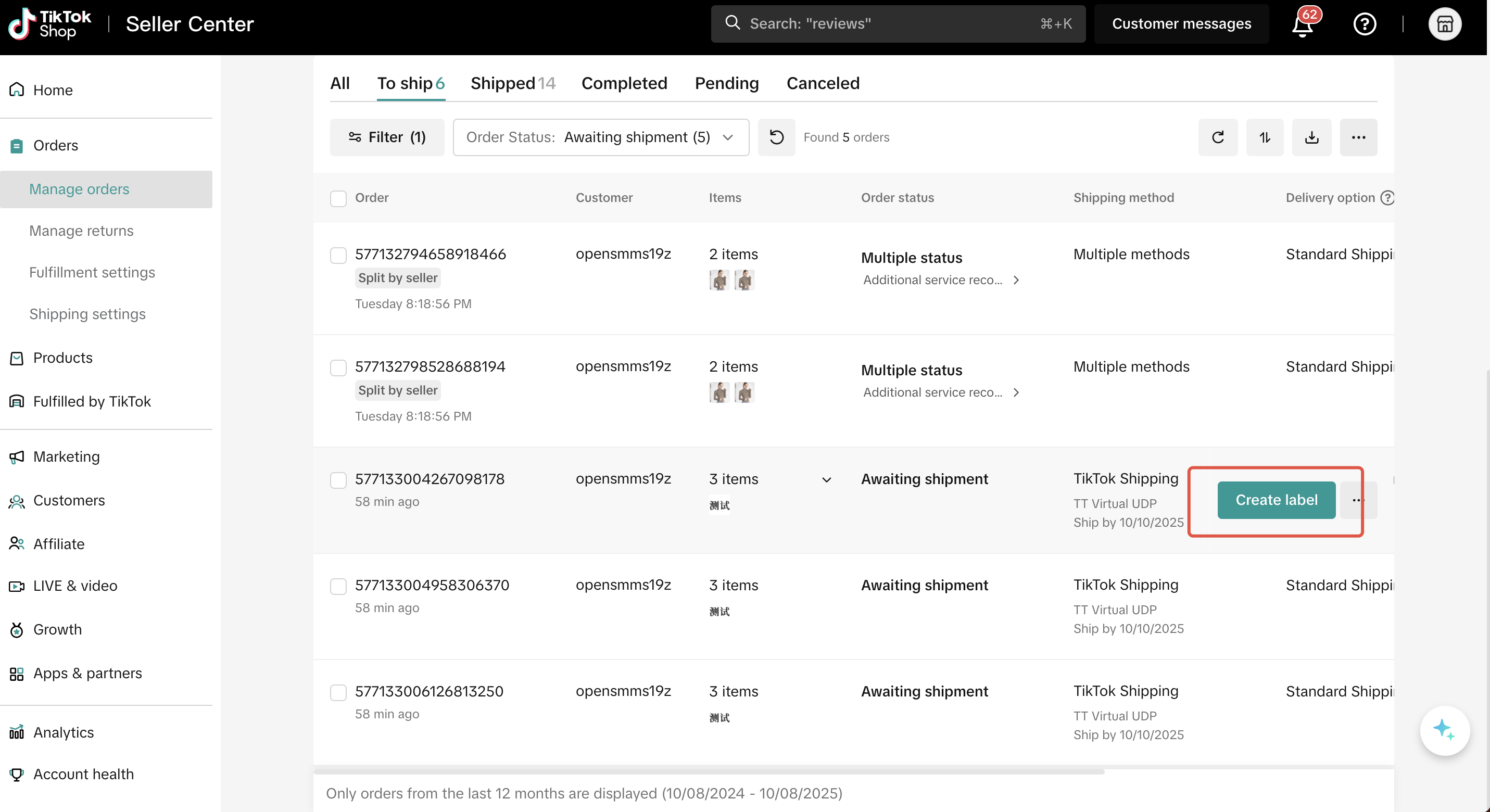Reset filters with the undo arrow icon
Screen dimensions: 1490x812
[776, 137]
